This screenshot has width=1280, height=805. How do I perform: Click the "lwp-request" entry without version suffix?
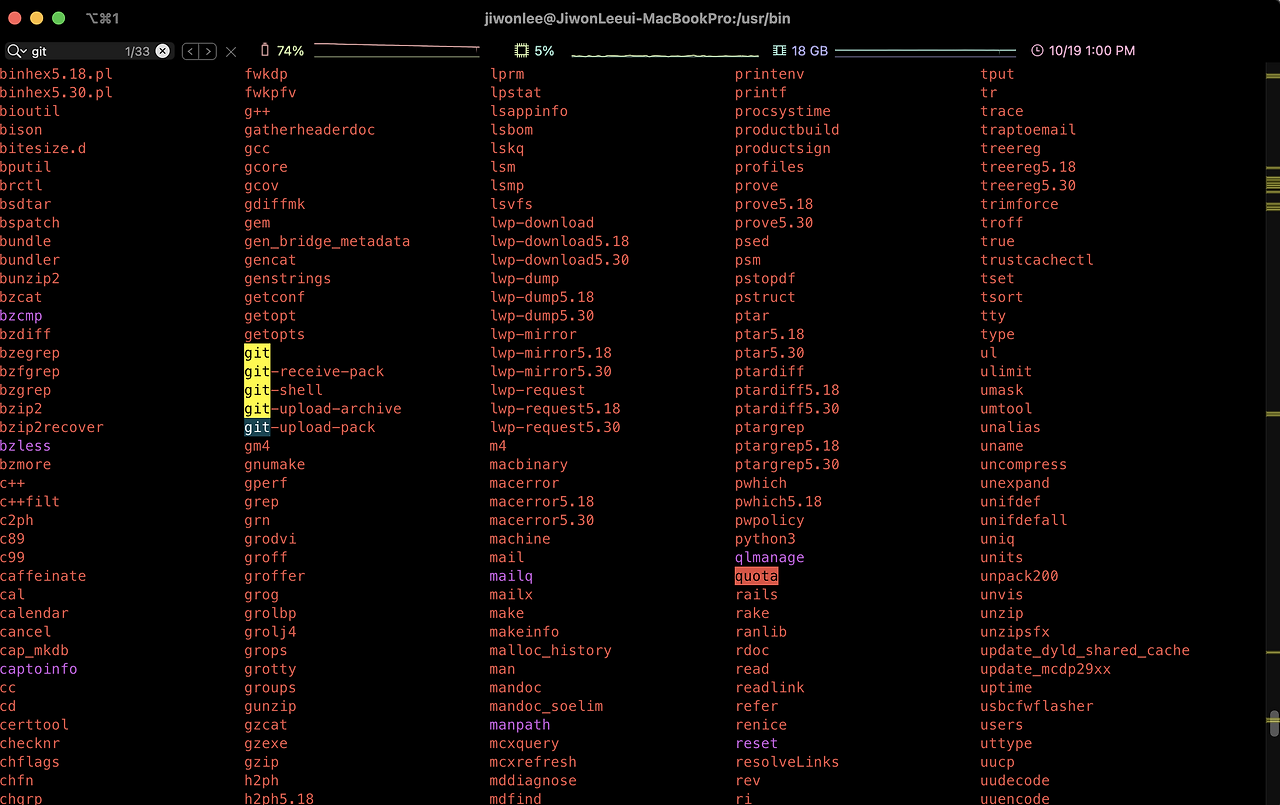(537, 390)
